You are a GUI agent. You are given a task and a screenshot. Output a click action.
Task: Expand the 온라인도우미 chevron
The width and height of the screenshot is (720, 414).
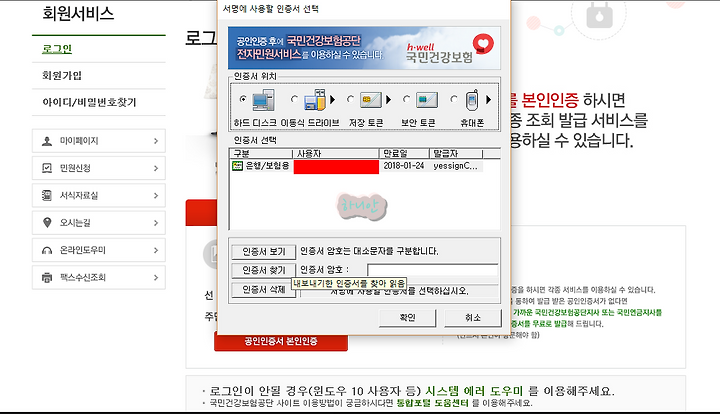pyautogui.click(x=156, y=250)
